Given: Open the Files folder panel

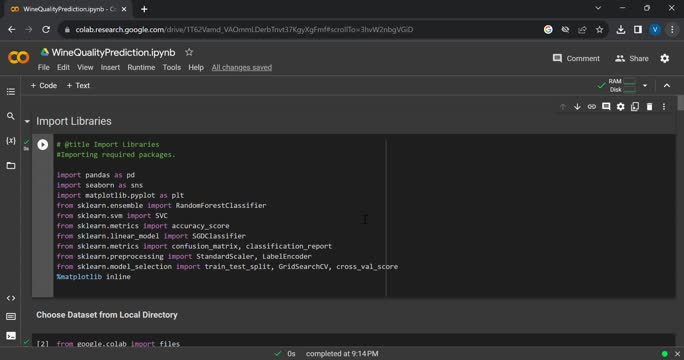Looking at the screenshot, I should click(11, 165).
